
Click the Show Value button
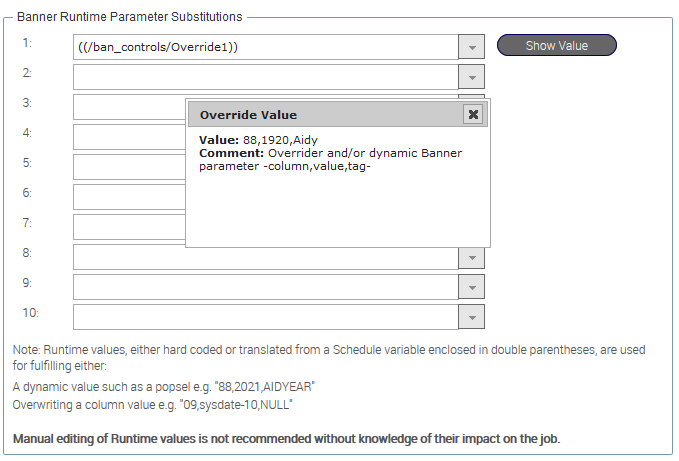click(x=556, y=46)
